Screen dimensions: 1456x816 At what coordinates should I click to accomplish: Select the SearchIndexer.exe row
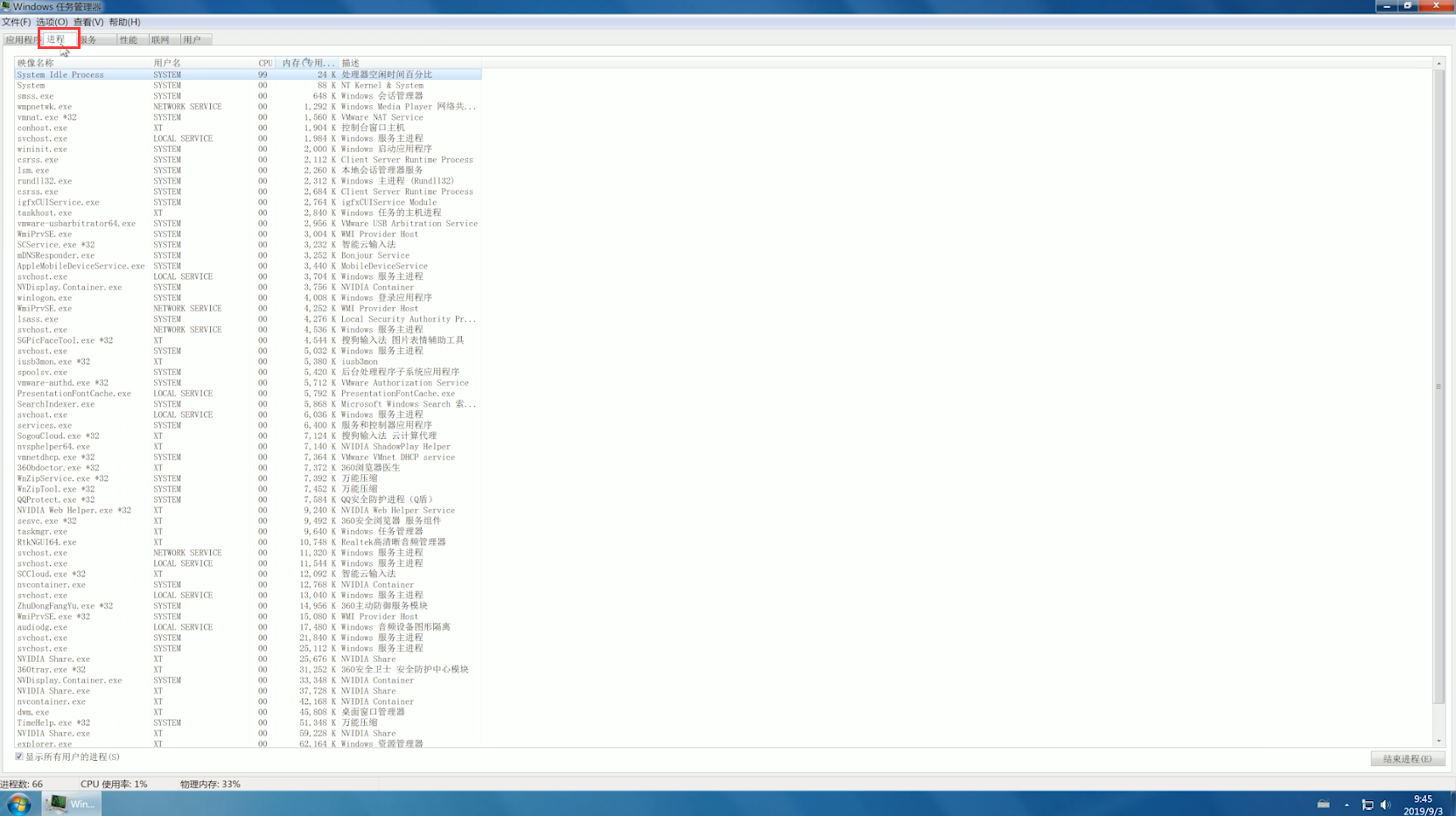(x=248, y=404)
